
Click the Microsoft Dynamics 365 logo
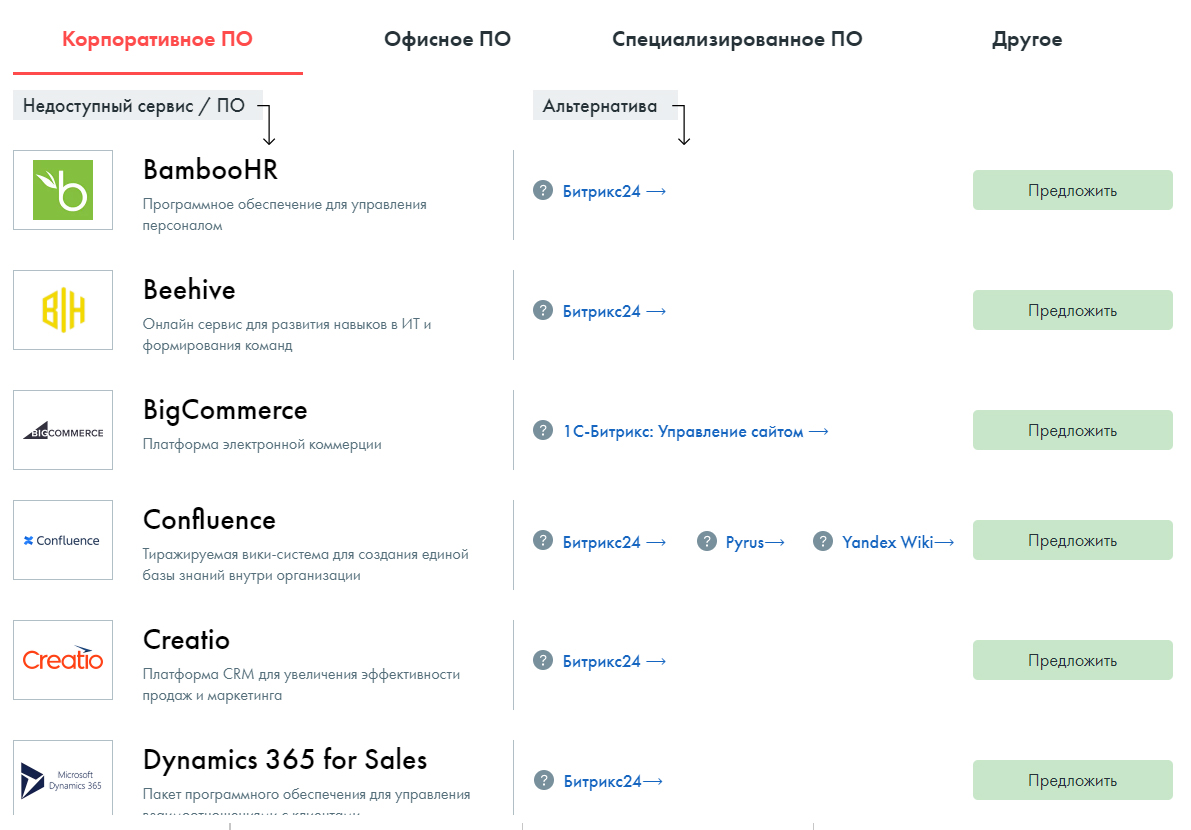click(x=63, y=778)
